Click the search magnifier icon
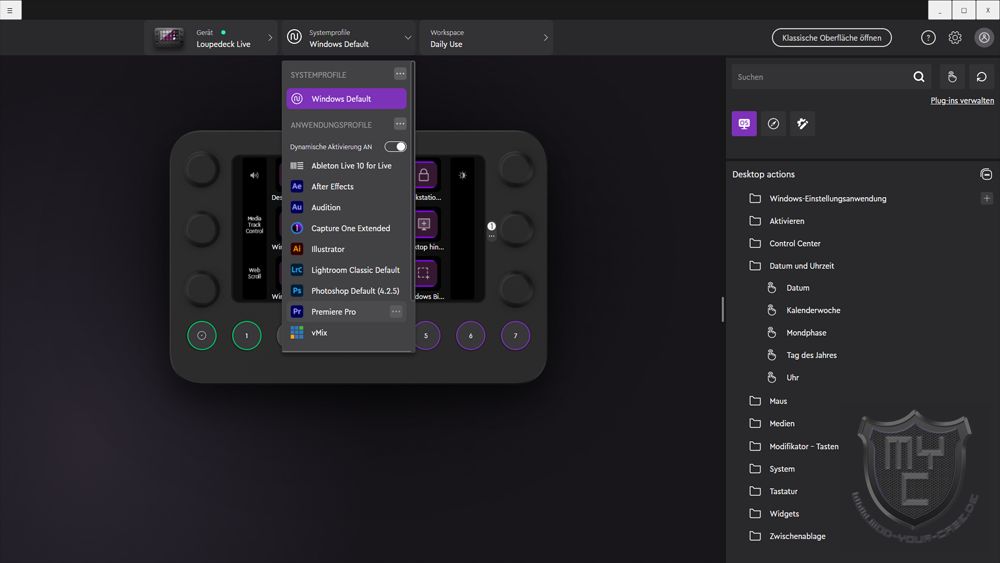The image size is (1000, 563). click(x=918, y=77)
